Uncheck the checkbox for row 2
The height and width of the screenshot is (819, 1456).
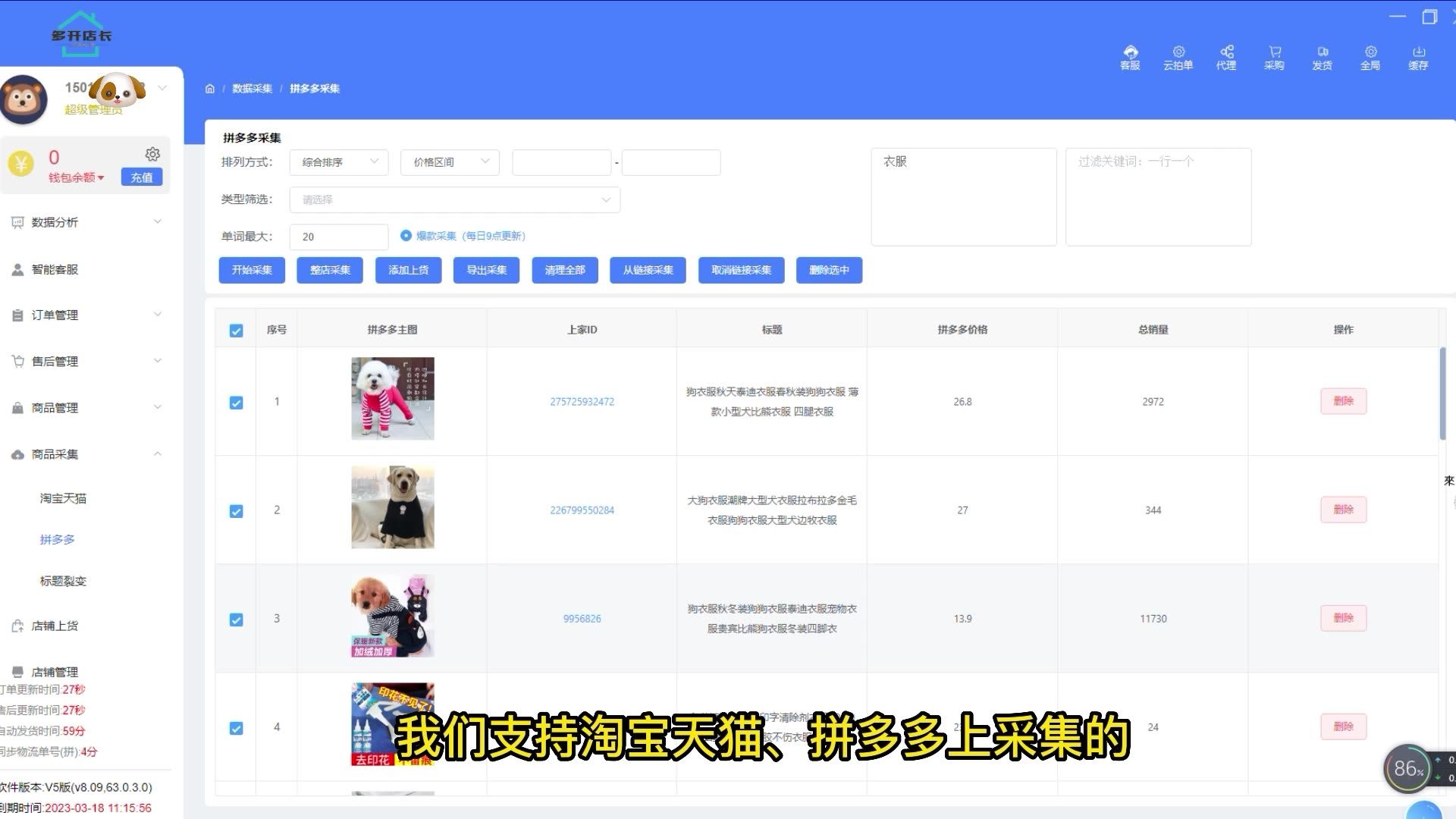coord(237,511)
